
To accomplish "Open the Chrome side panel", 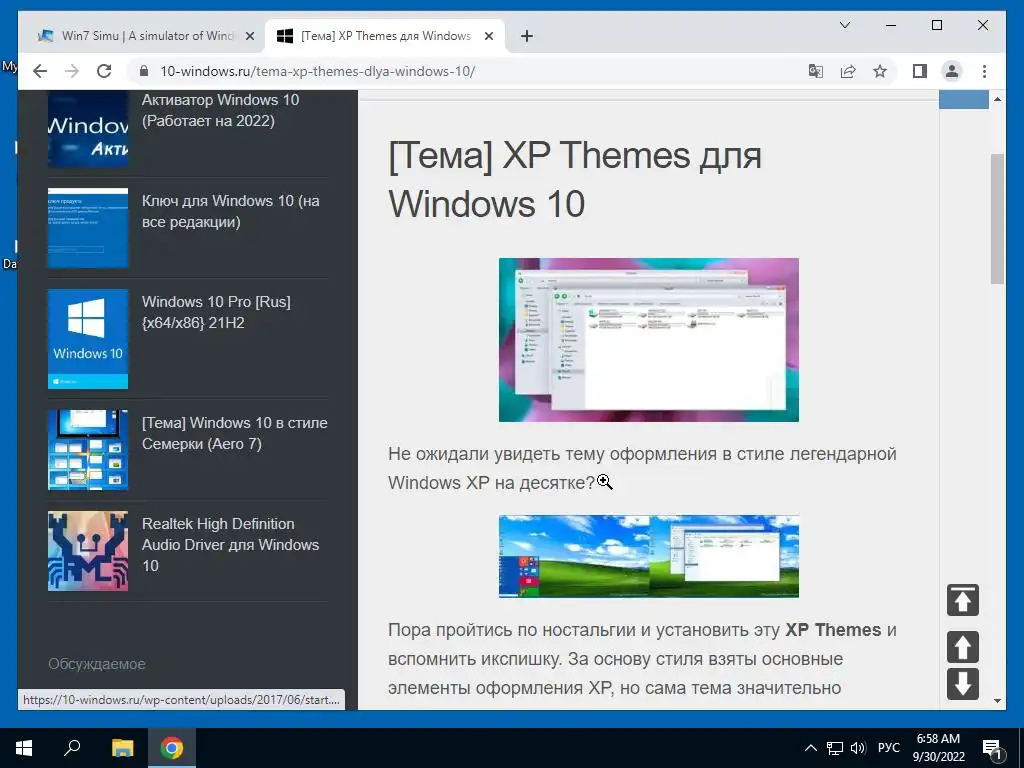I will click(920, 71).
